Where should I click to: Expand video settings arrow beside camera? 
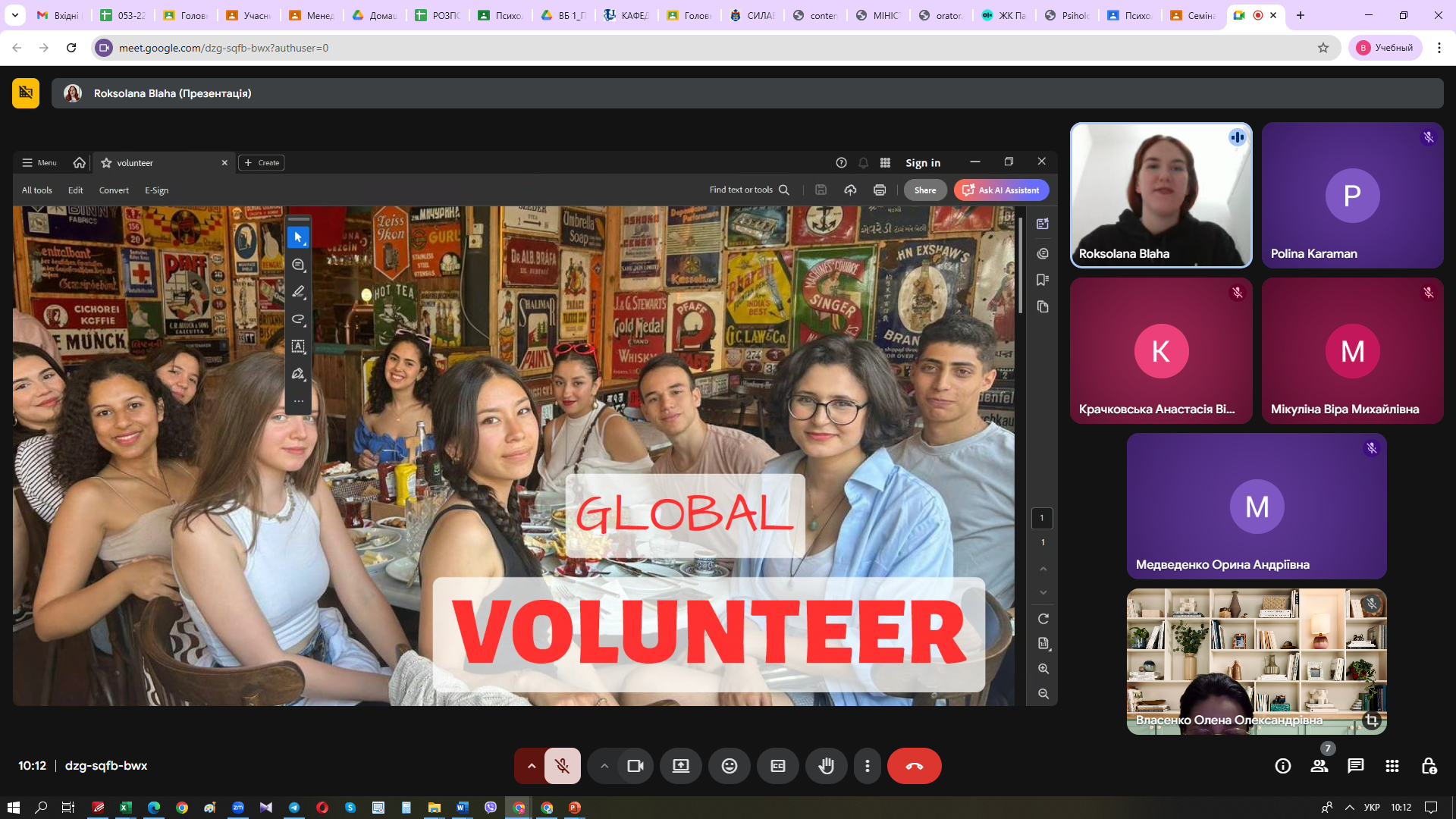pos(604,766)
